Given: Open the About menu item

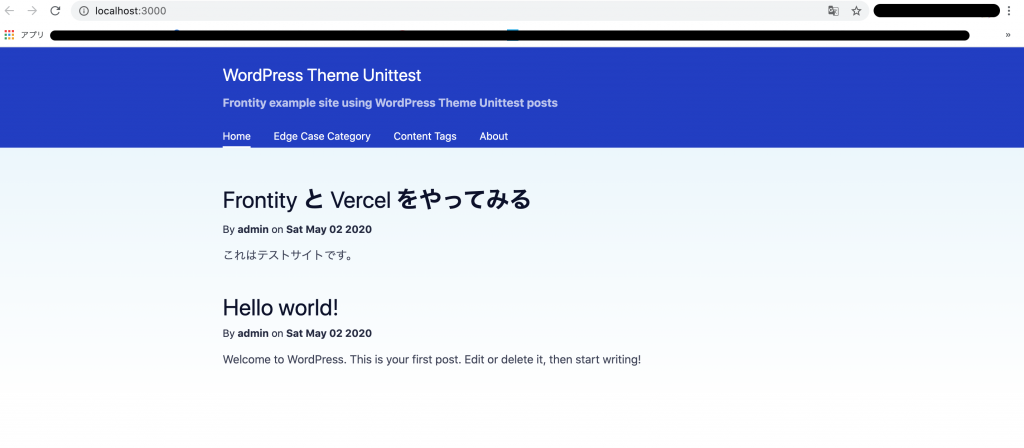Looking at the screenshot, I should coord(494,136).
